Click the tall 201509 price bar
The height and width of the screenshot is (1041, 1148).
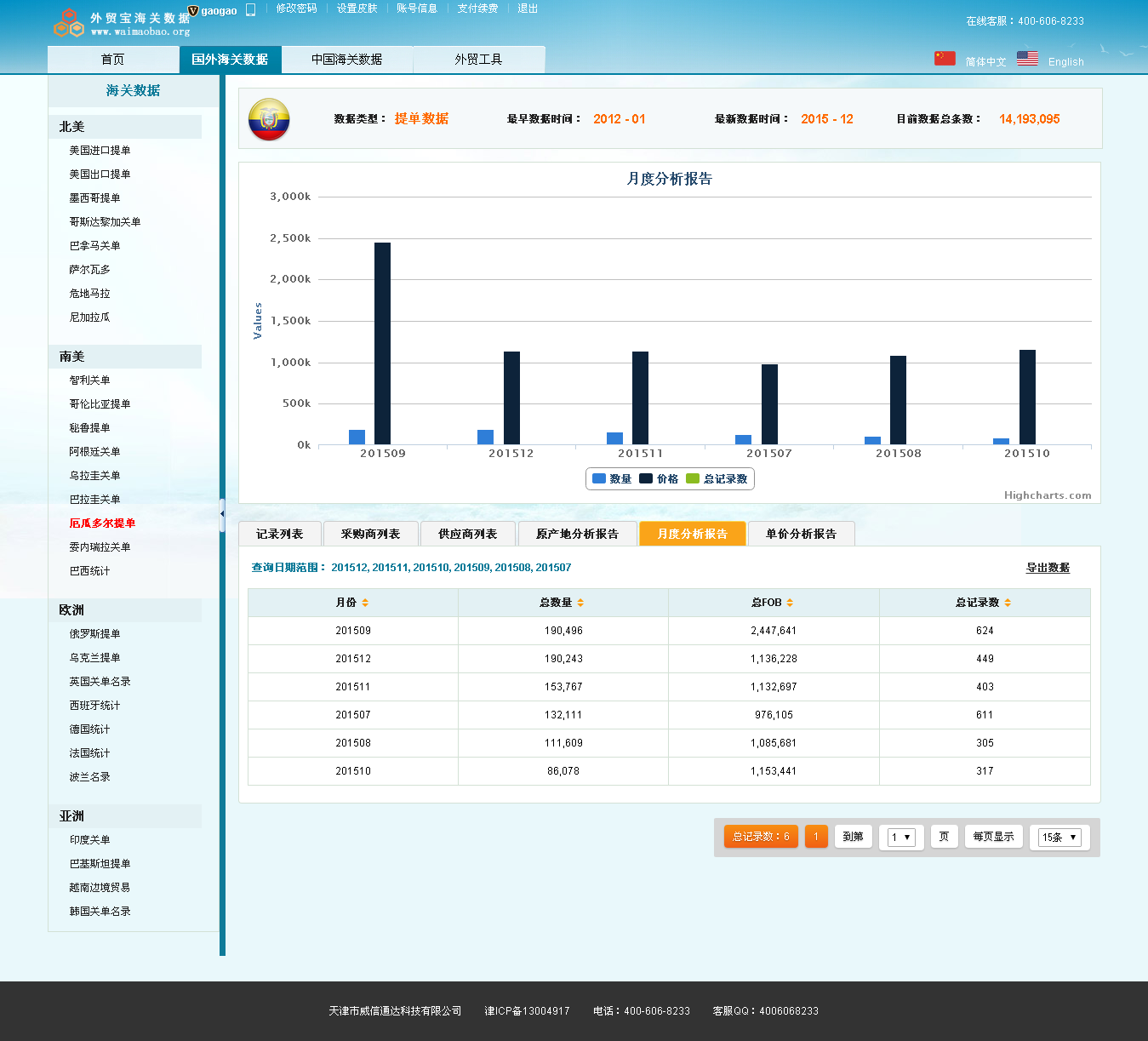click(x=383, y=344)
